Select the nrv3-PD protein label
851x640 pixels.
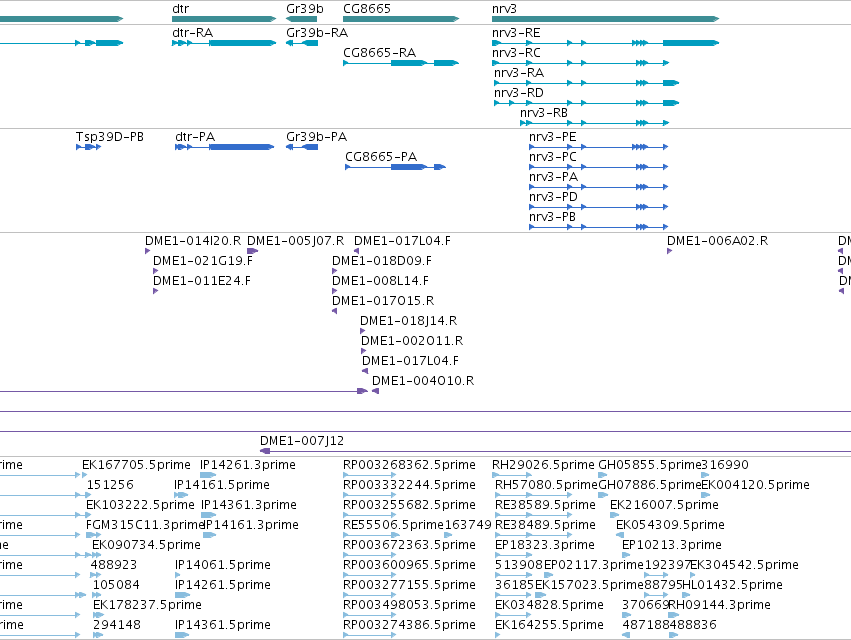click(553, 197)
